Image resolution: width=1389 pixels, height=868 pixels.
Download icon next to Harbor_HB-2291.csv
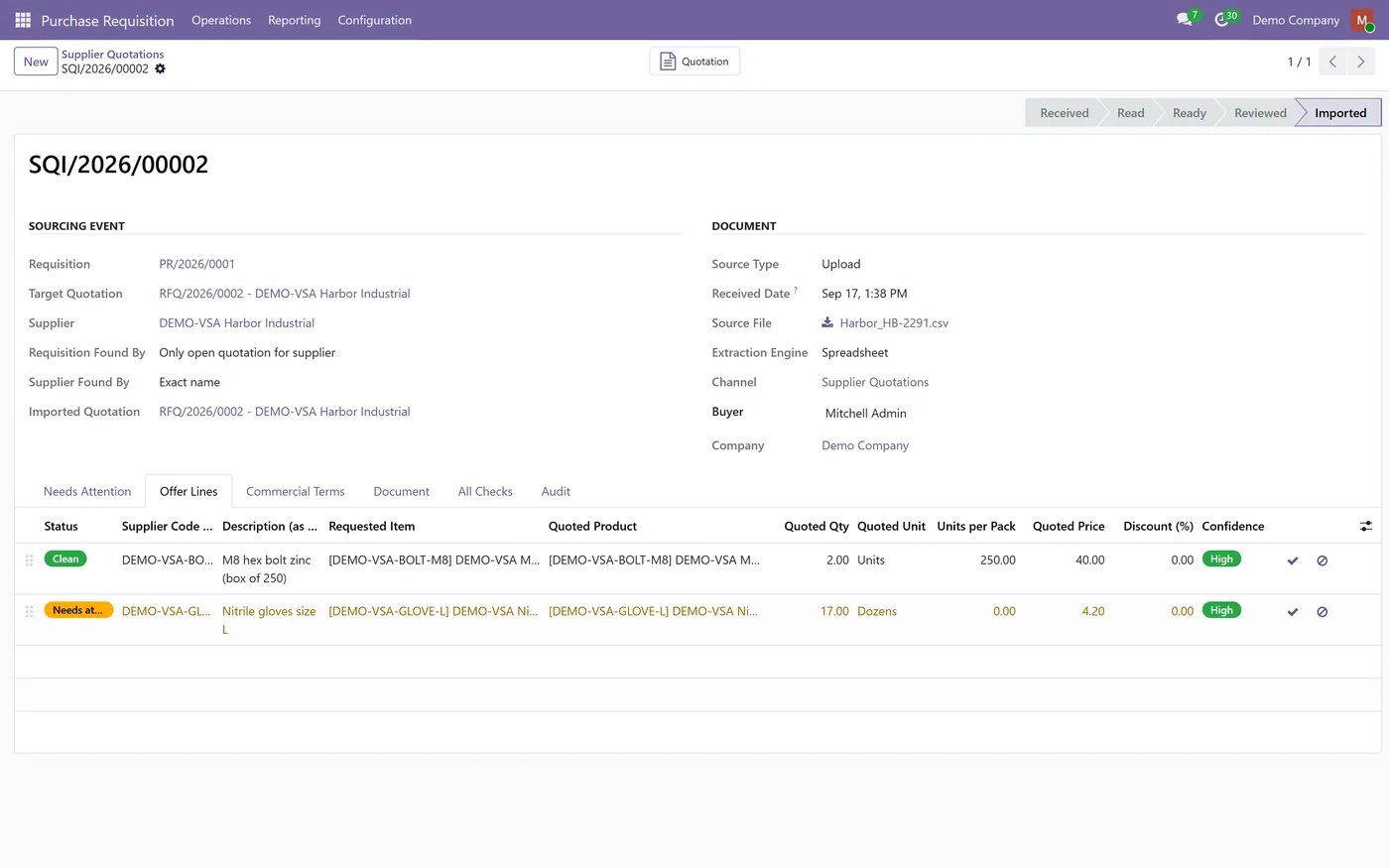point(827,322)
